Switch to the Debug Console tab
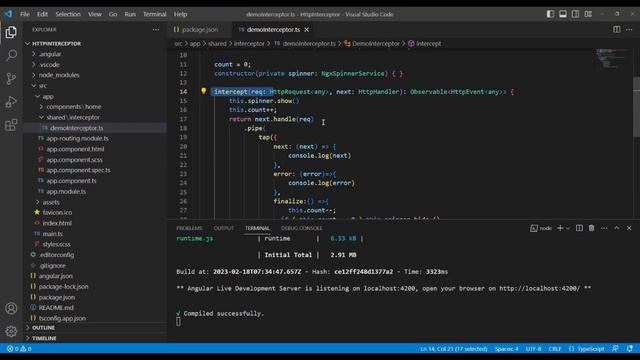Screen dimensions: 640x360 click(x=302, y=228)
